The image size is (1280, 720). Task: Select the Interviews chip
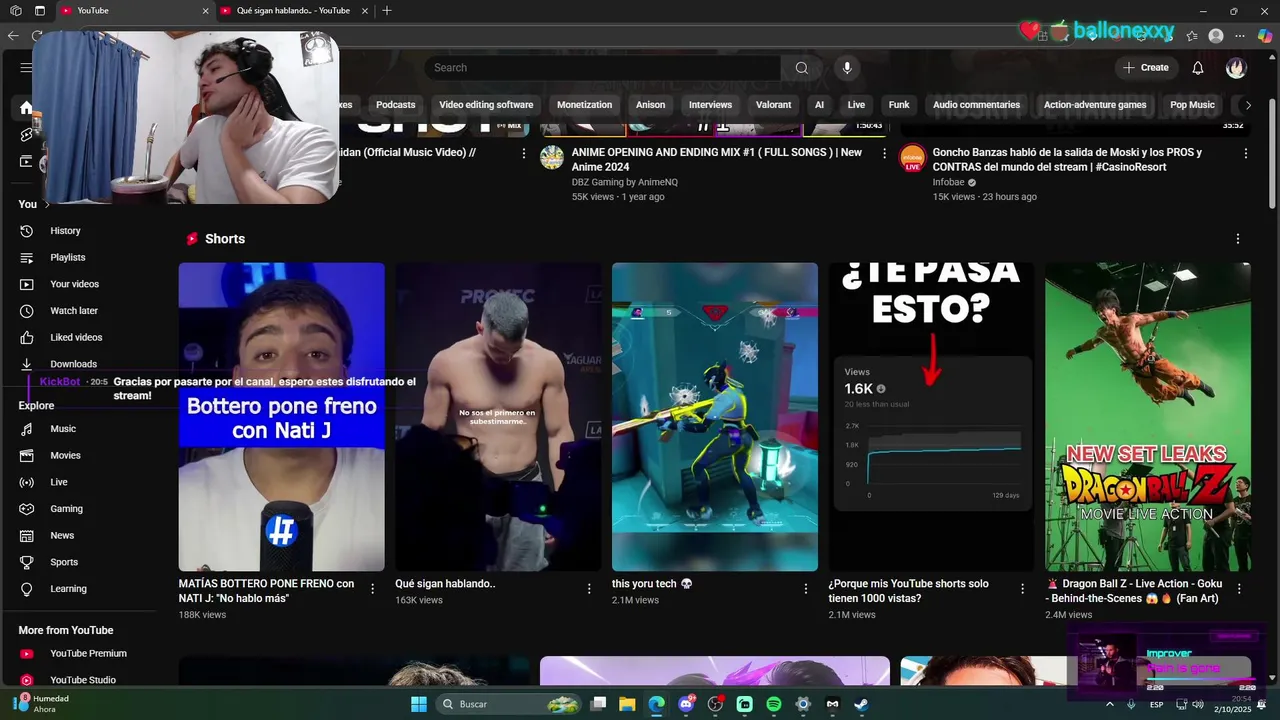(710, 105)
